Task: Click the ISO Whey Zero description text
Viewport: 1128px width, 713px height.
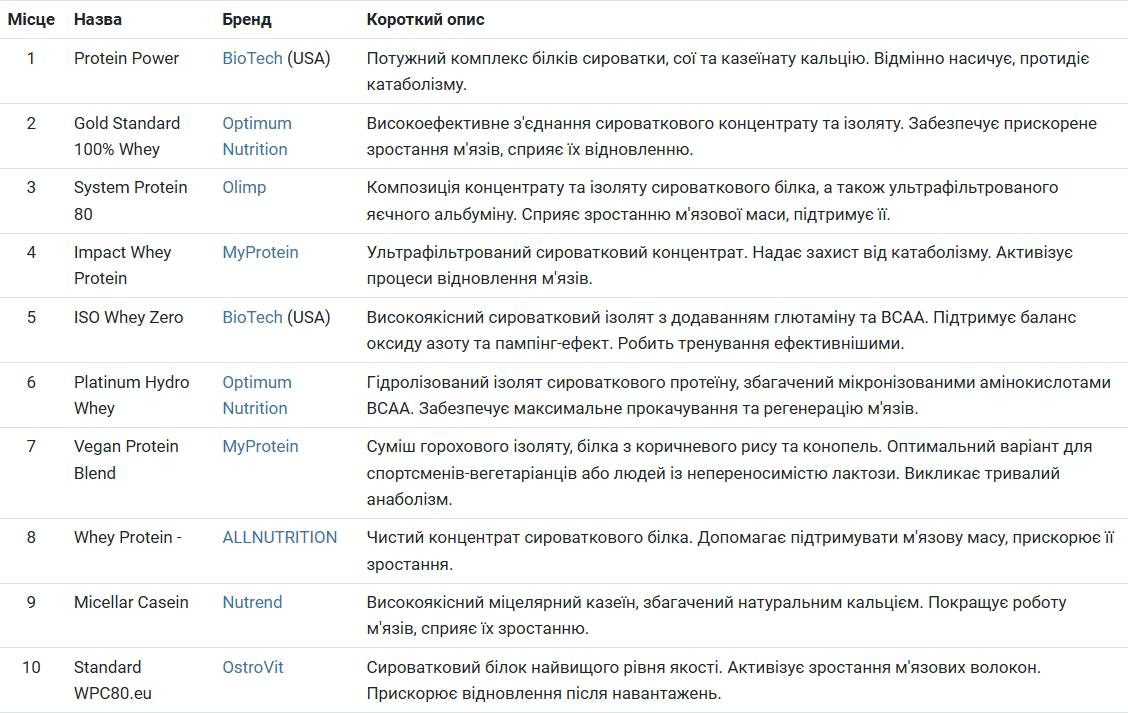Action: [x=720, y=330]
